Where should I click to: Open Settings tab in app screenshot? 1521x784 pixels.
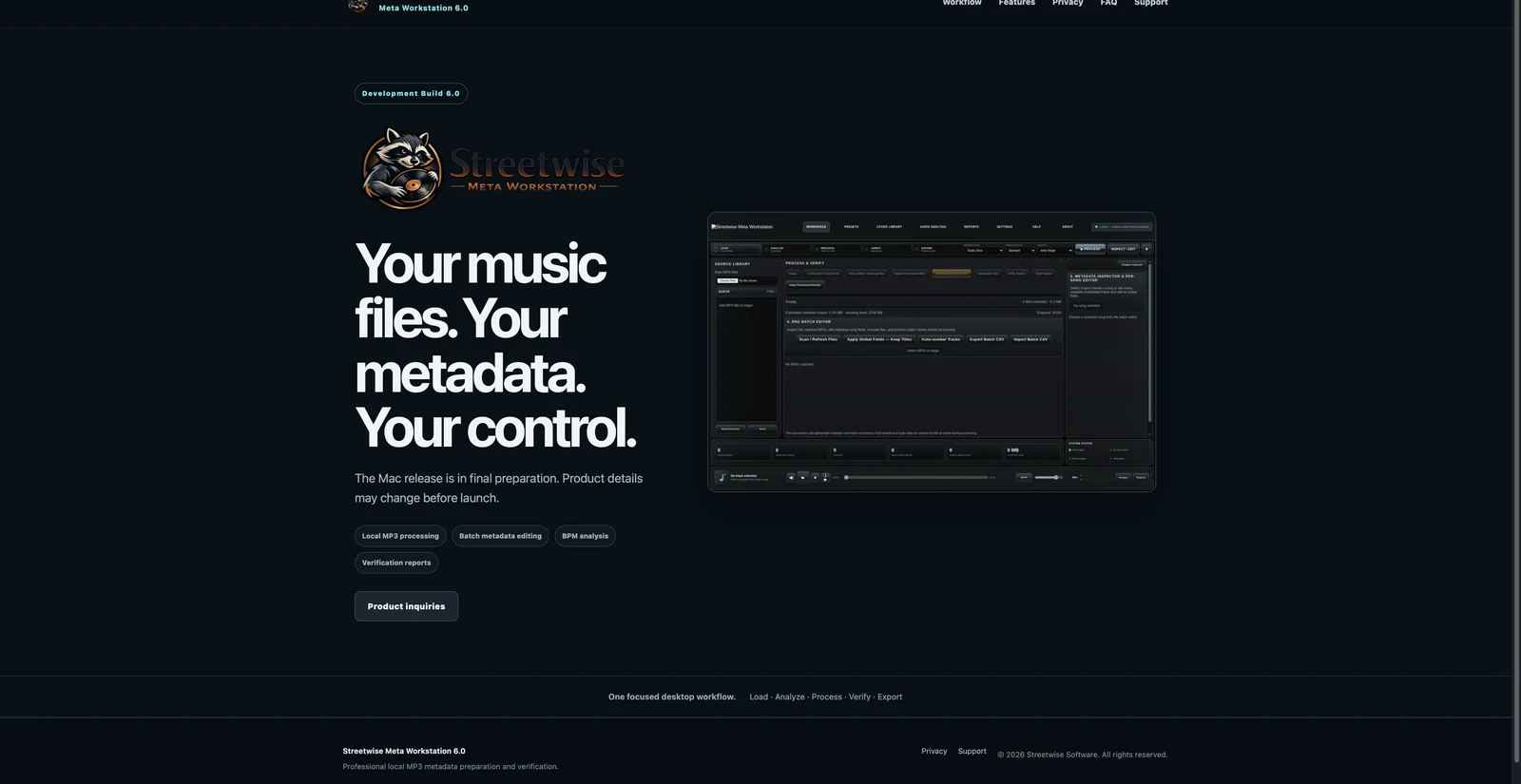1005,226
